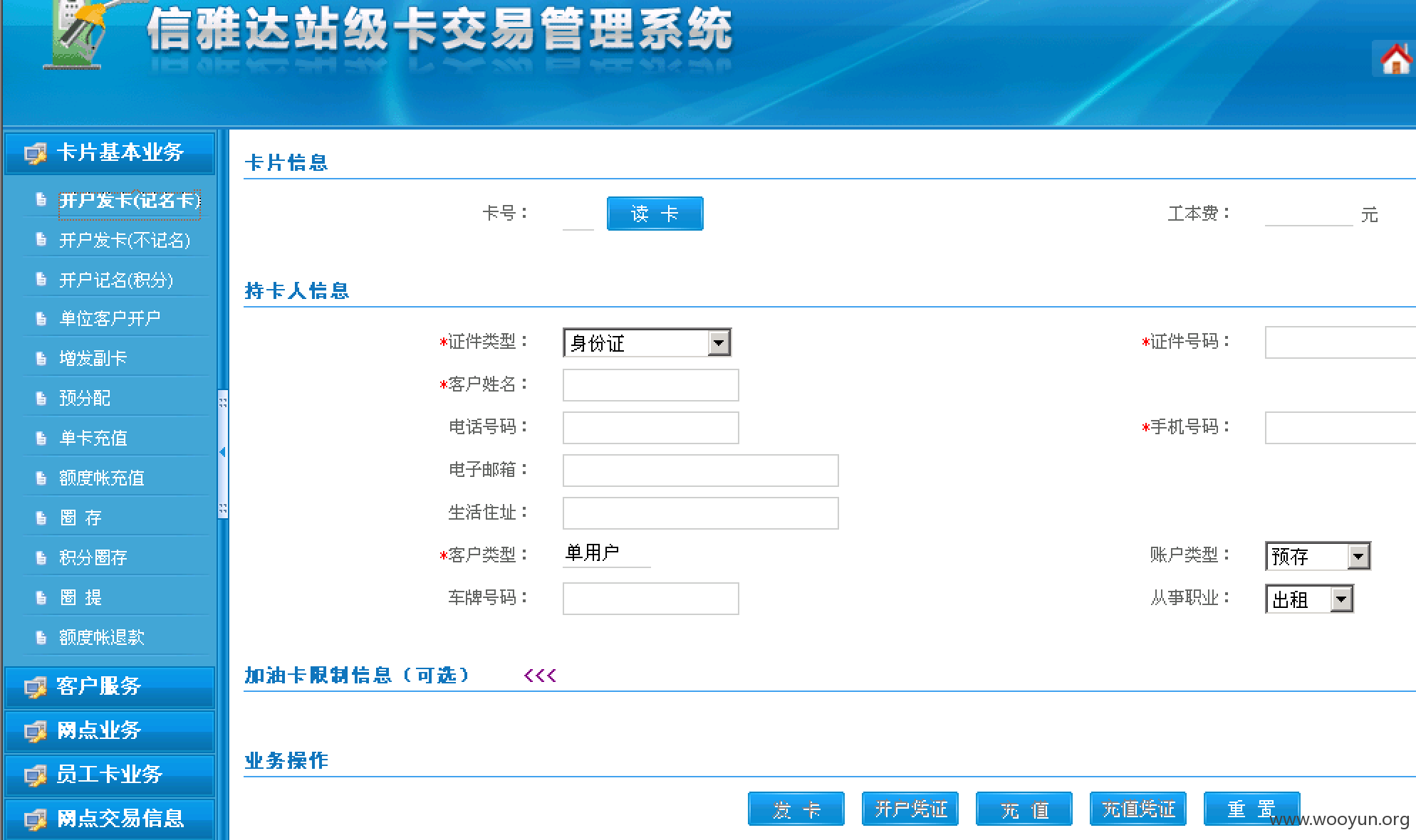Click icon beside 客户服务 section
1416x840 pixels.
pos(35,687)
